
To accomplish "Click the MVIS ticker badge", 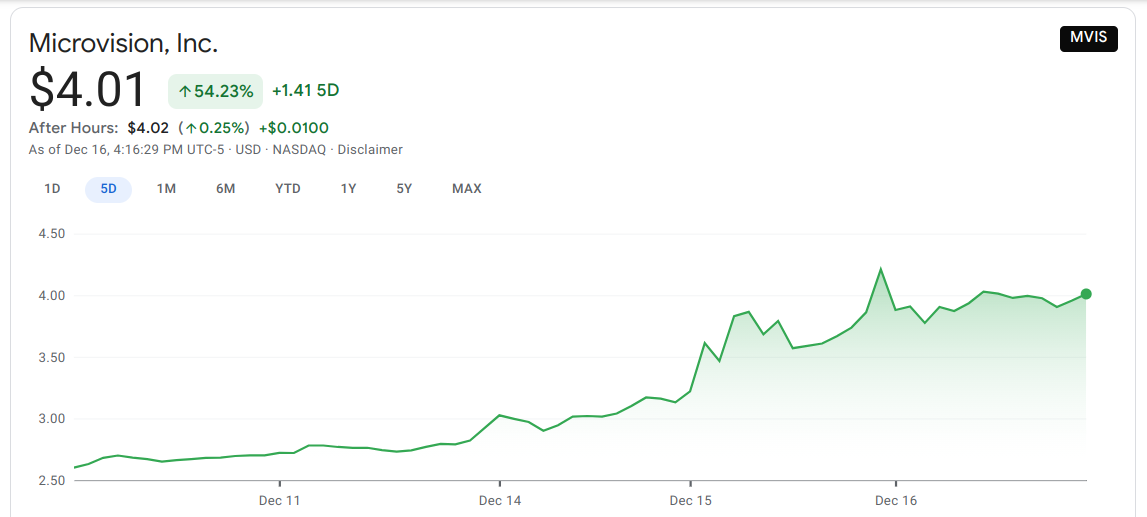I will tap(1088, 39).
